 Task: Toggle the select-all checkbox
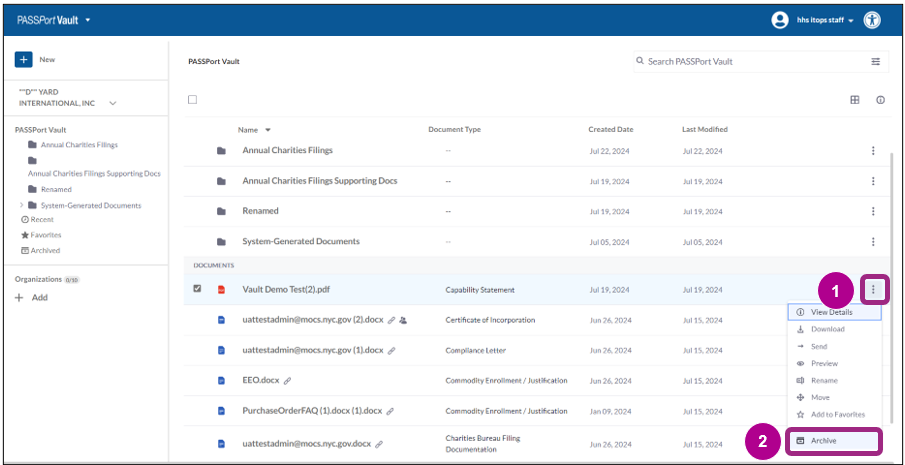tap(193, 100)
